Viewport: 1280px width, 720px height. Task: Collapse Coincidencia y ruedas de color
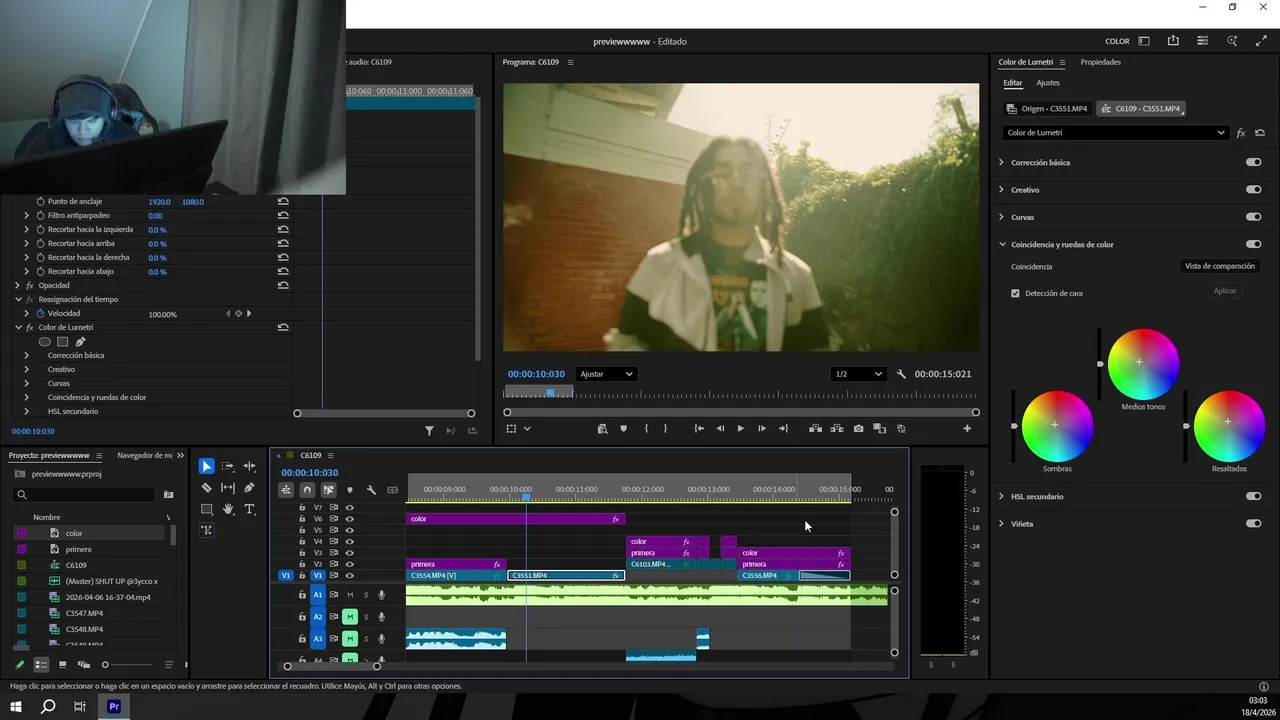[1002, 244]
